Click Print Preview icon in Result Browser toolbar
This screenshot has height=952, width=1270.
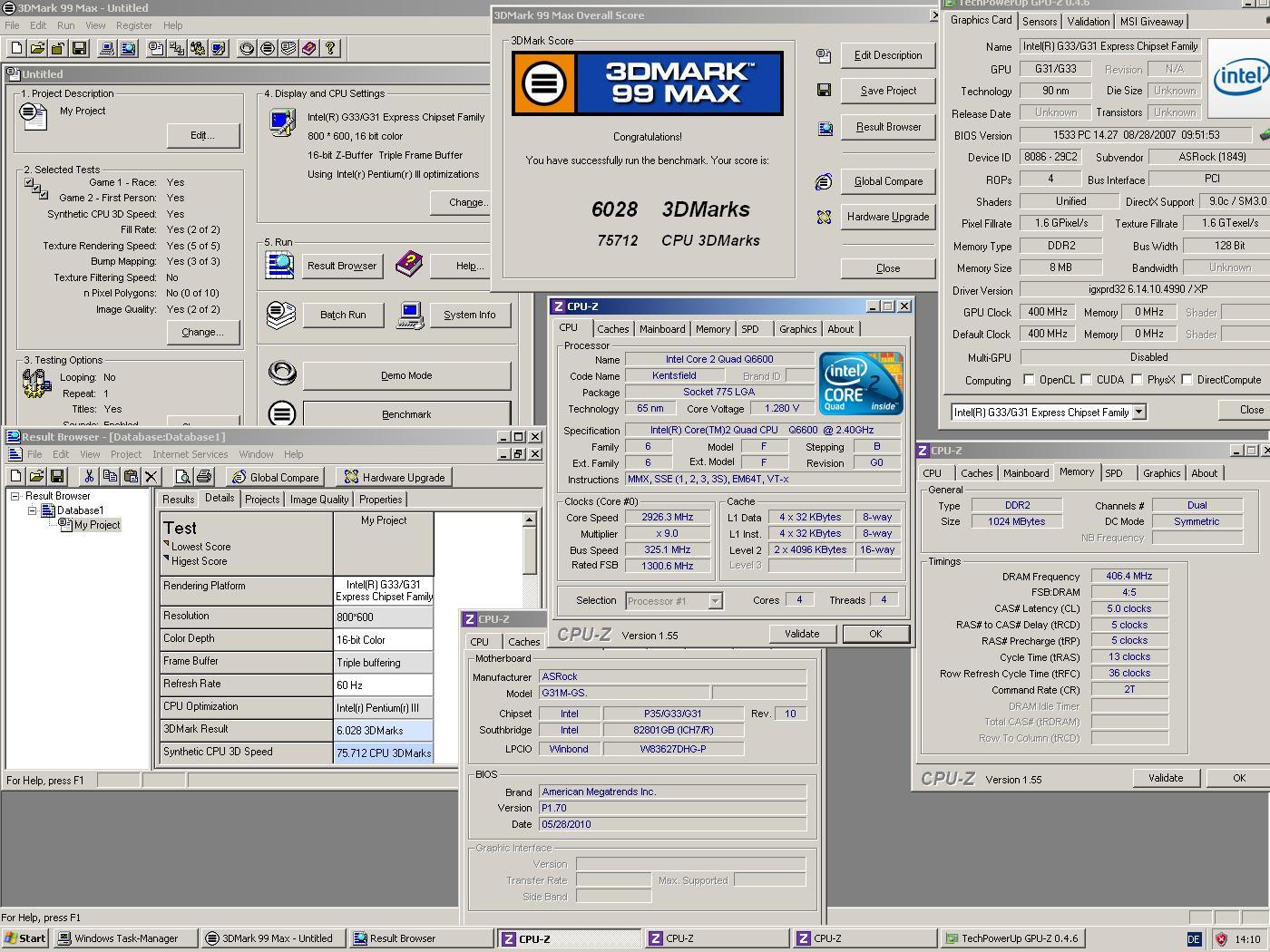(182, 476)
